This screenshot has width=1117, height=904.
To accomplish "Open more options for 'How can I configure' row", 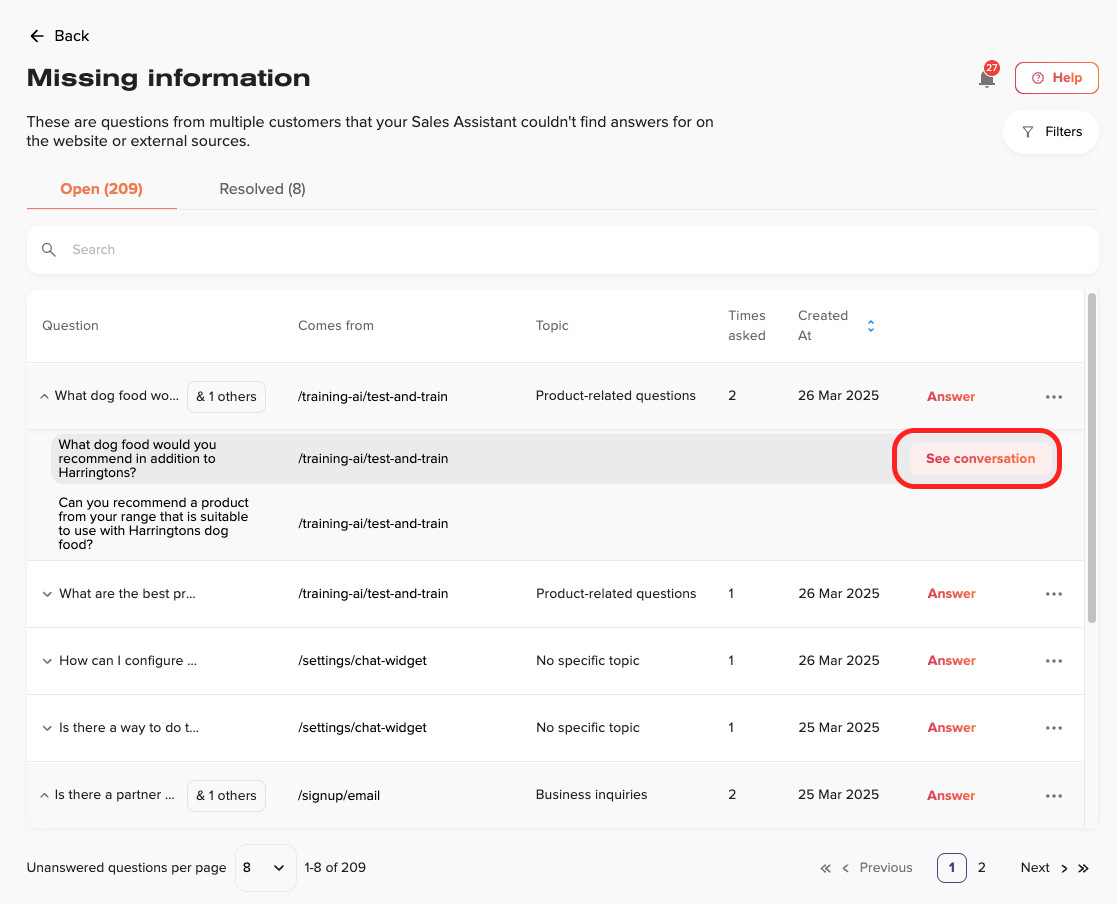I will tap(1054, 661).
